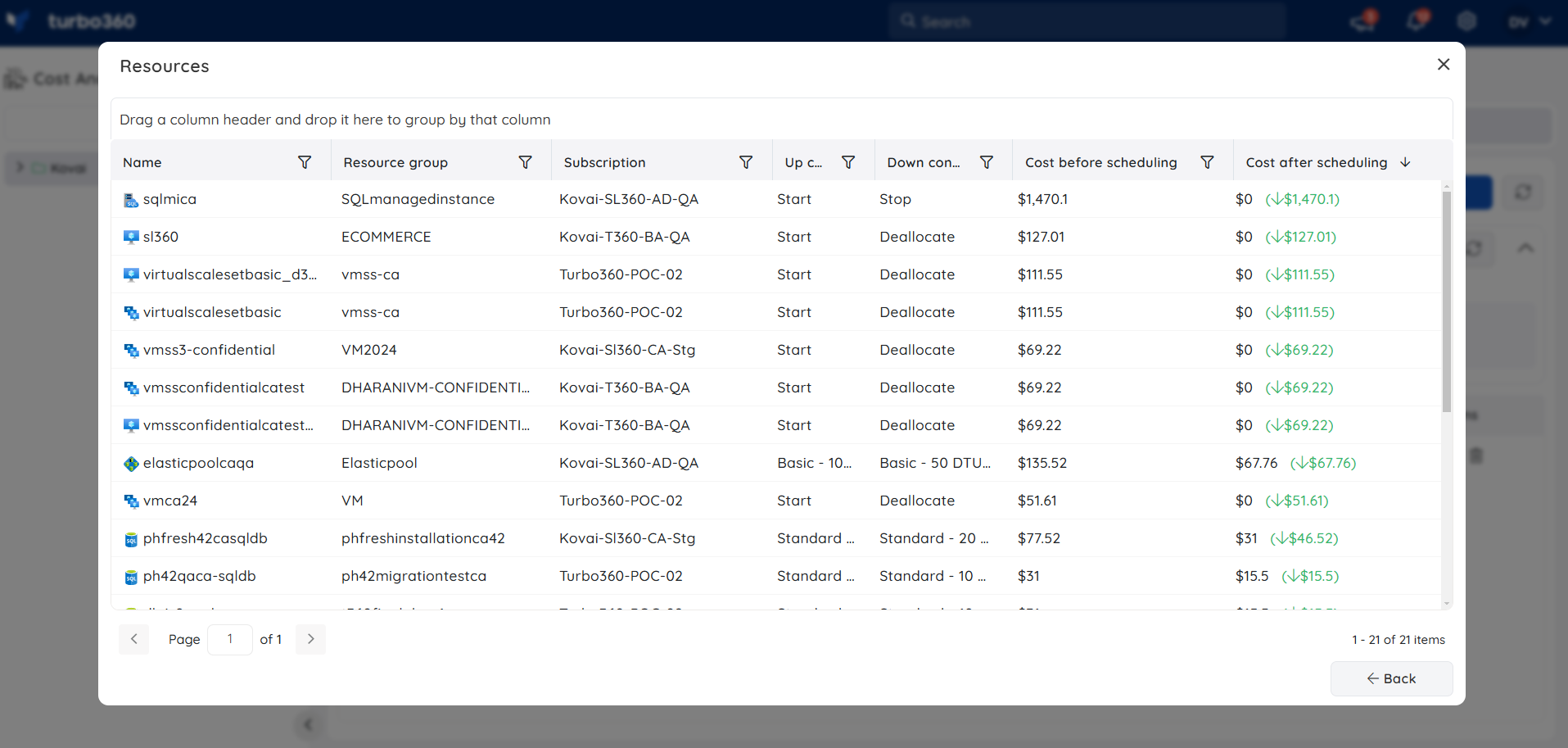Screen dimensions: 1568x748
Task: Go to the previous page
Action: pyautogui.click(x=134, y=639)
